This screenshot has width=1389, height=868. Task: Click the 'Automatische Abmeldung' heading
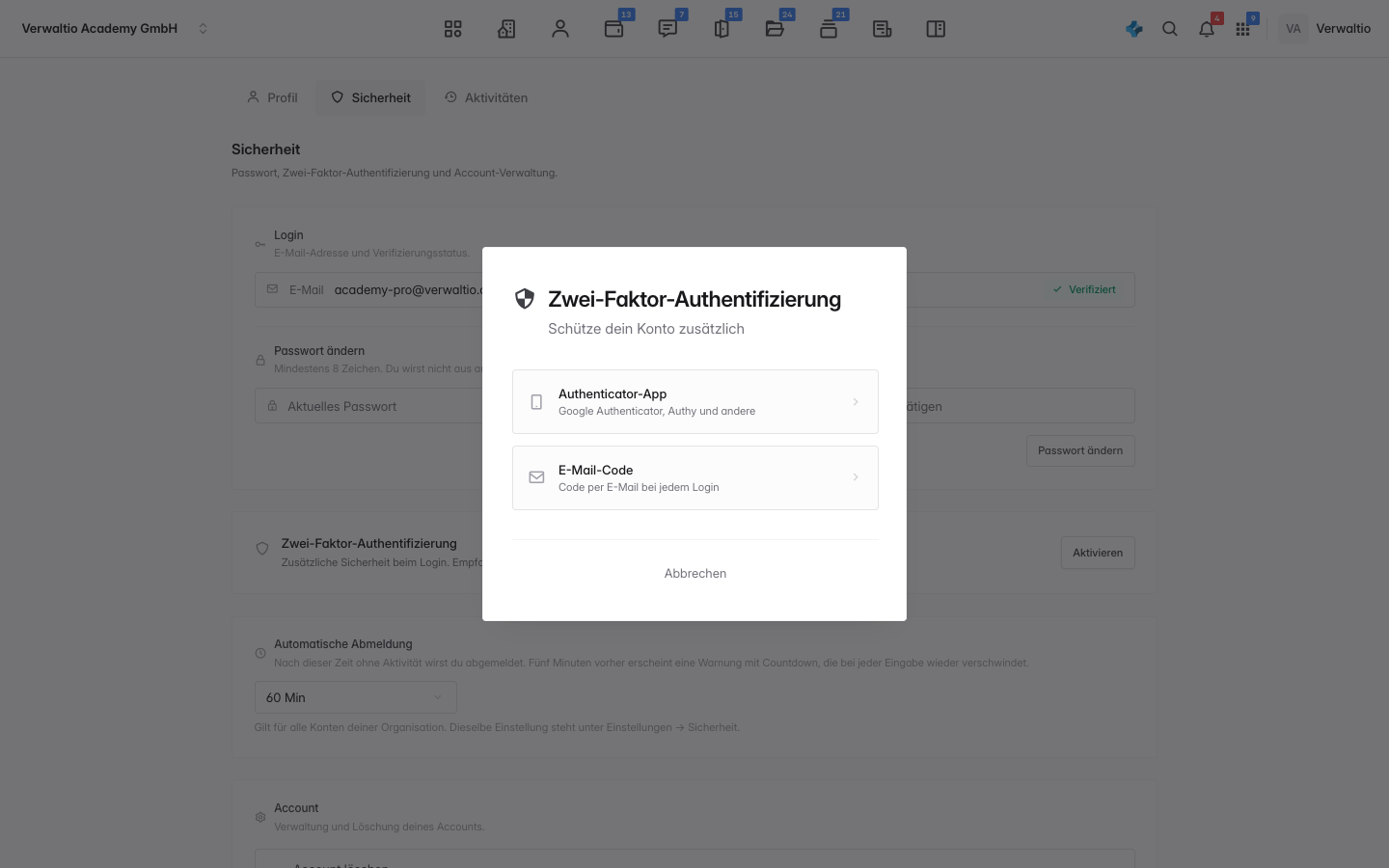343,644
